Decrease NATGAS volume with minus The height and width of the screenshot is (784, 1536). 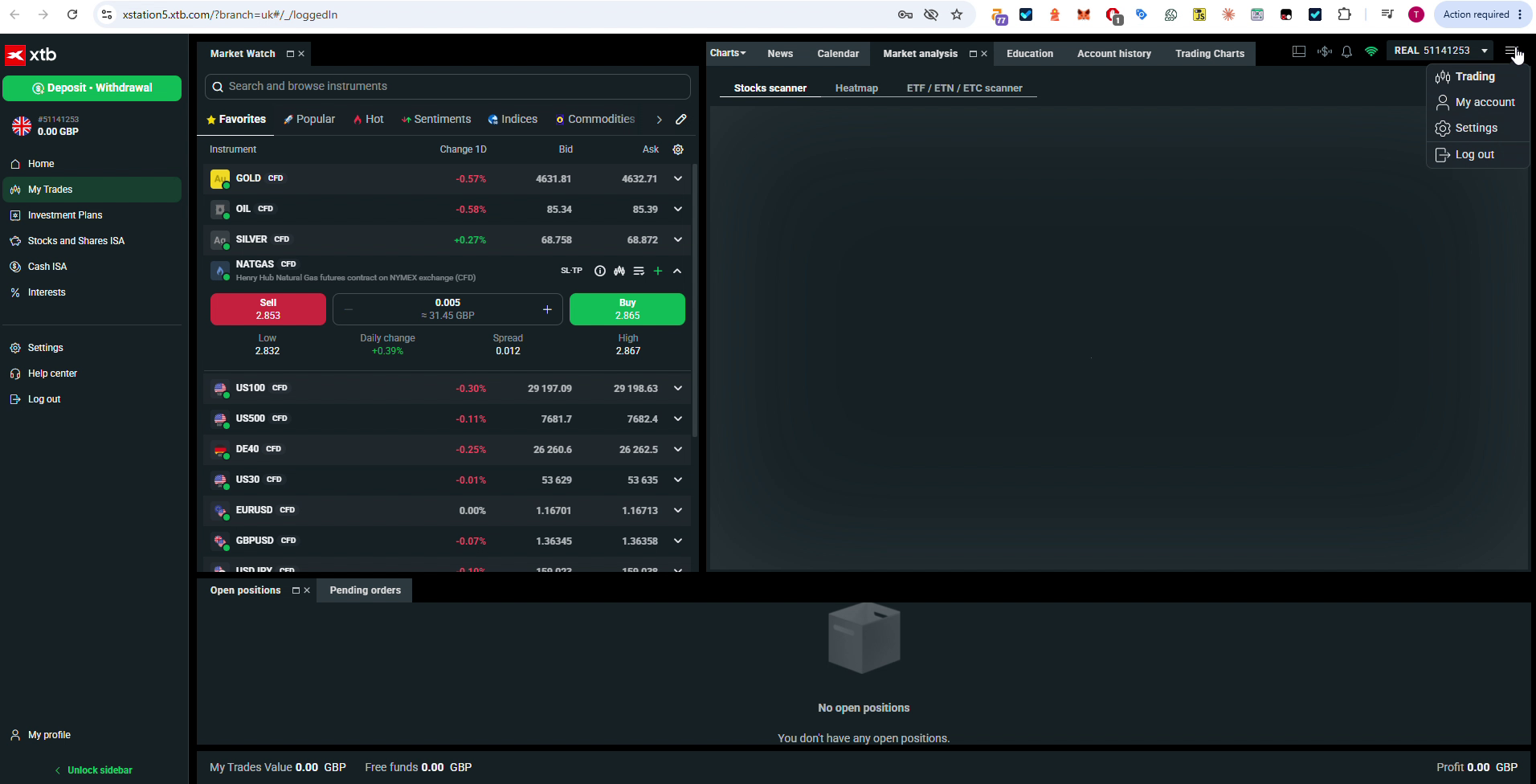(349, 309)
